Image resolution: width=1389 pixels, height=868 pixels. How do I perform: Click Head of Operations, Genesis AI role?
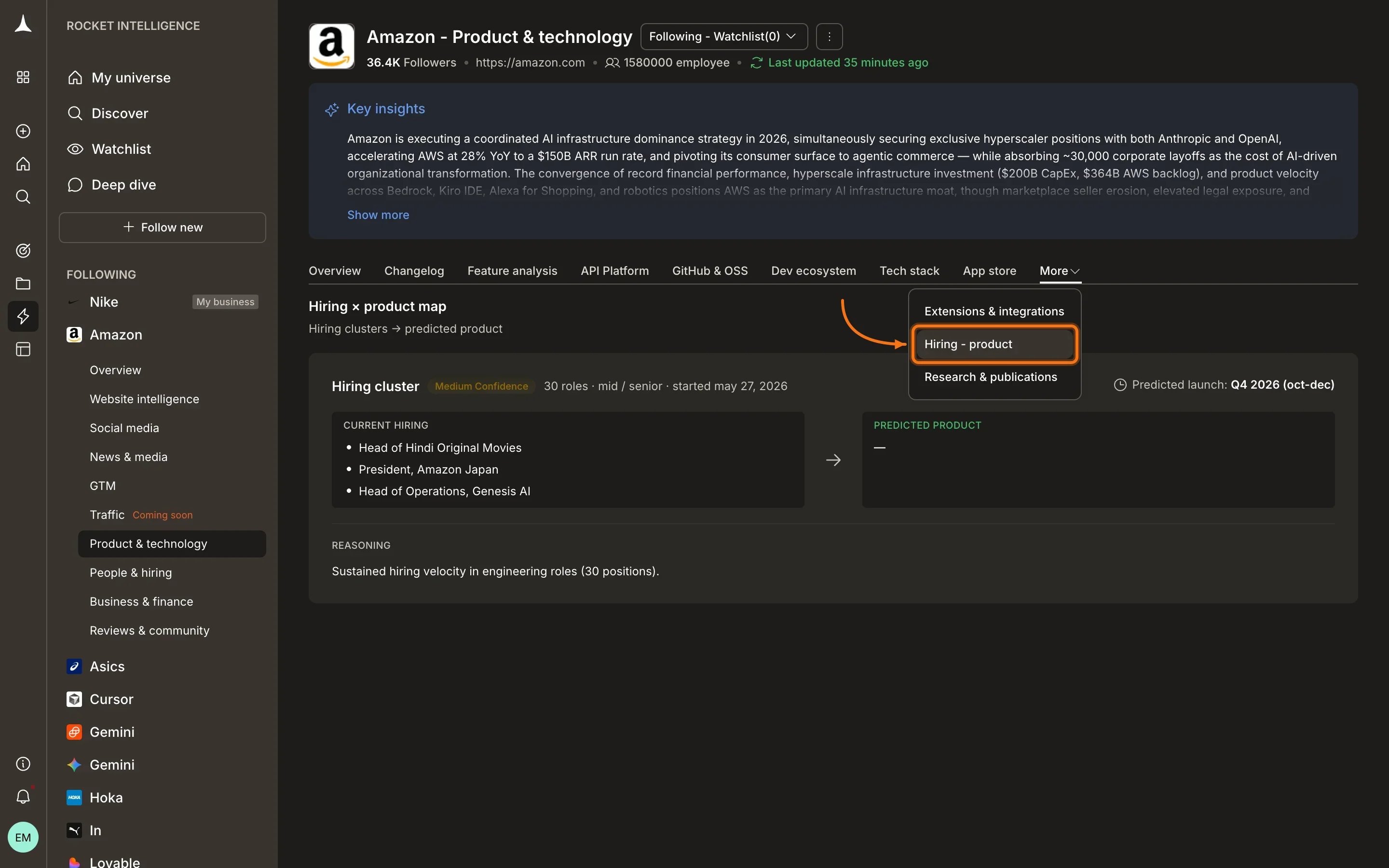pyautogui.click(x=444, y=491)
